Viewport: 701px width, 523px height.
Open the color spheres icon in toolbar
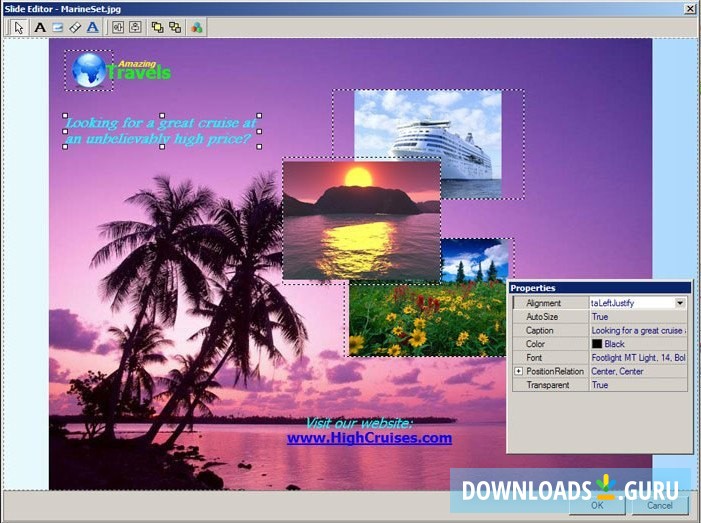coord(197,28)
